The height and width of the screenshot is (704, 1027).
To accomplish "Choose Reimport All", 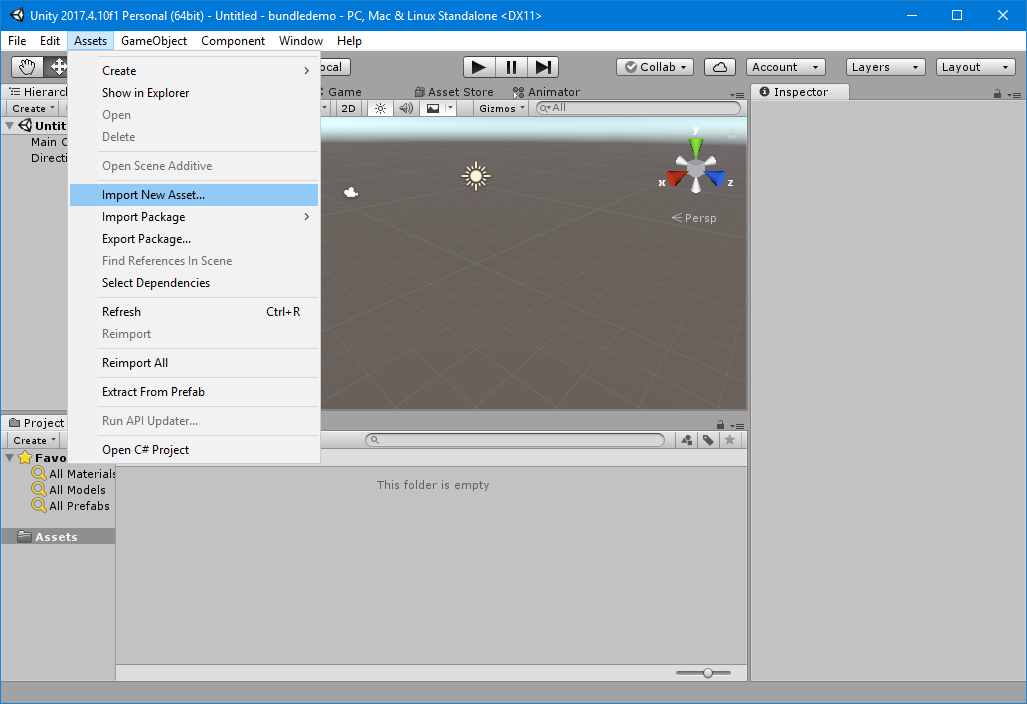I will tap(194, 363).
